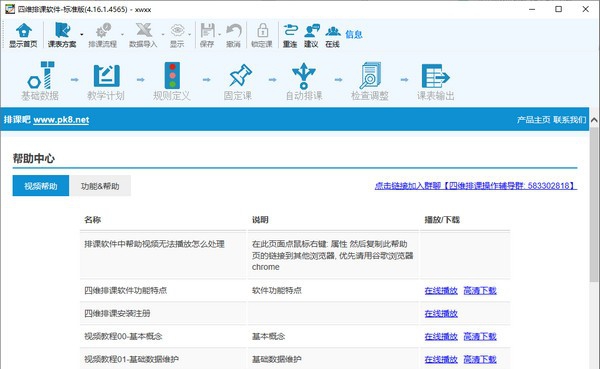The width and height of the screenshot is (600, 369).
Task: Click 高清下载 for 视频教程01-基础数据维护
Action: (480, 359)
